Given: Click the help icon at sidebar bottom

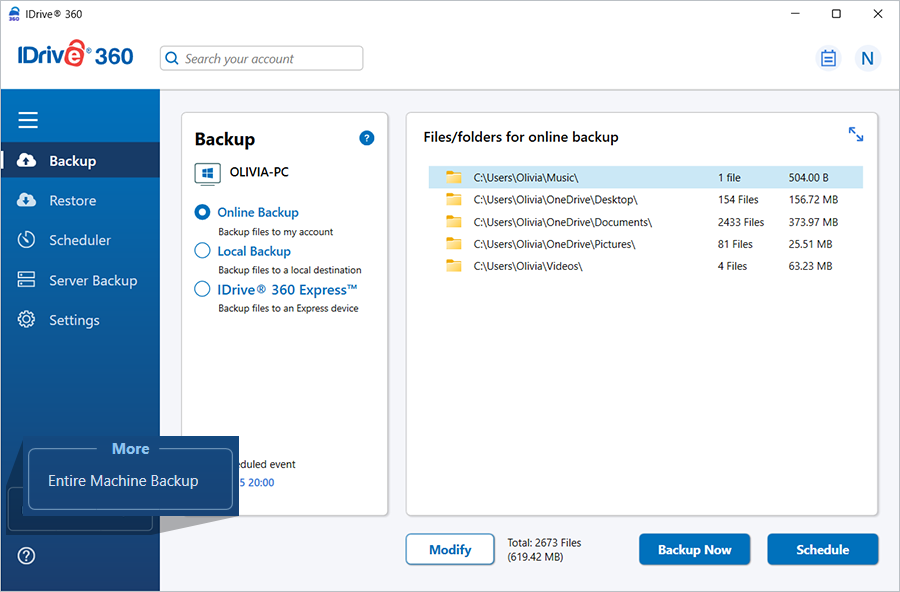Looking at the screenshot, I should [27, 556].
